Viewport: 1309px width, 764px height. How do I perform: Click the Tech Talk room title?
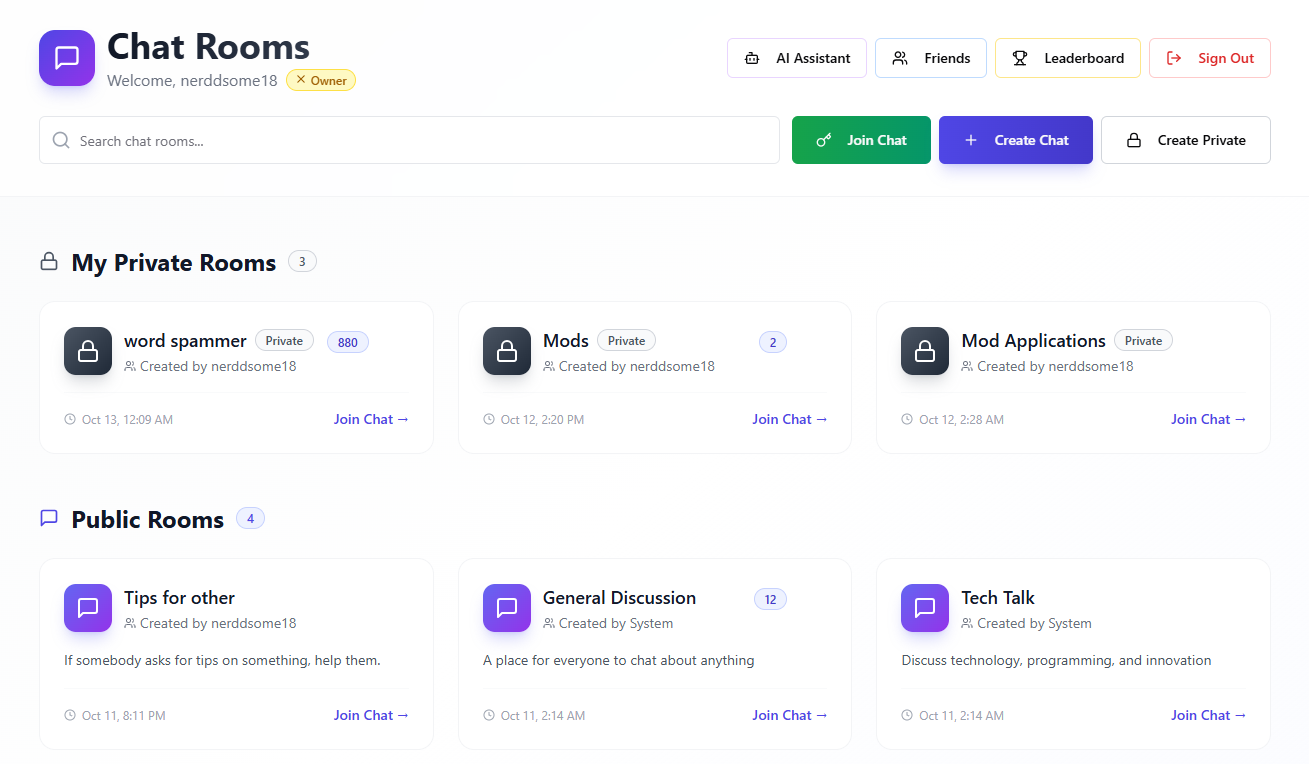click(998, 598)
